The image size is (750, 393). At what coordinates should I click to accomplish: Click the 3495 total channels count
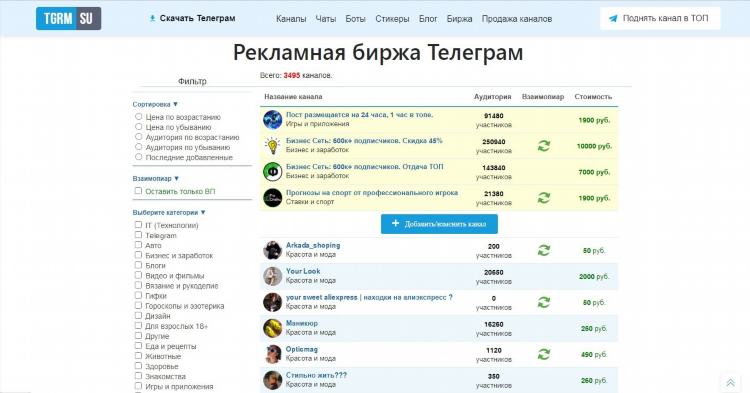pyautogui.click(x=292, y=75)
